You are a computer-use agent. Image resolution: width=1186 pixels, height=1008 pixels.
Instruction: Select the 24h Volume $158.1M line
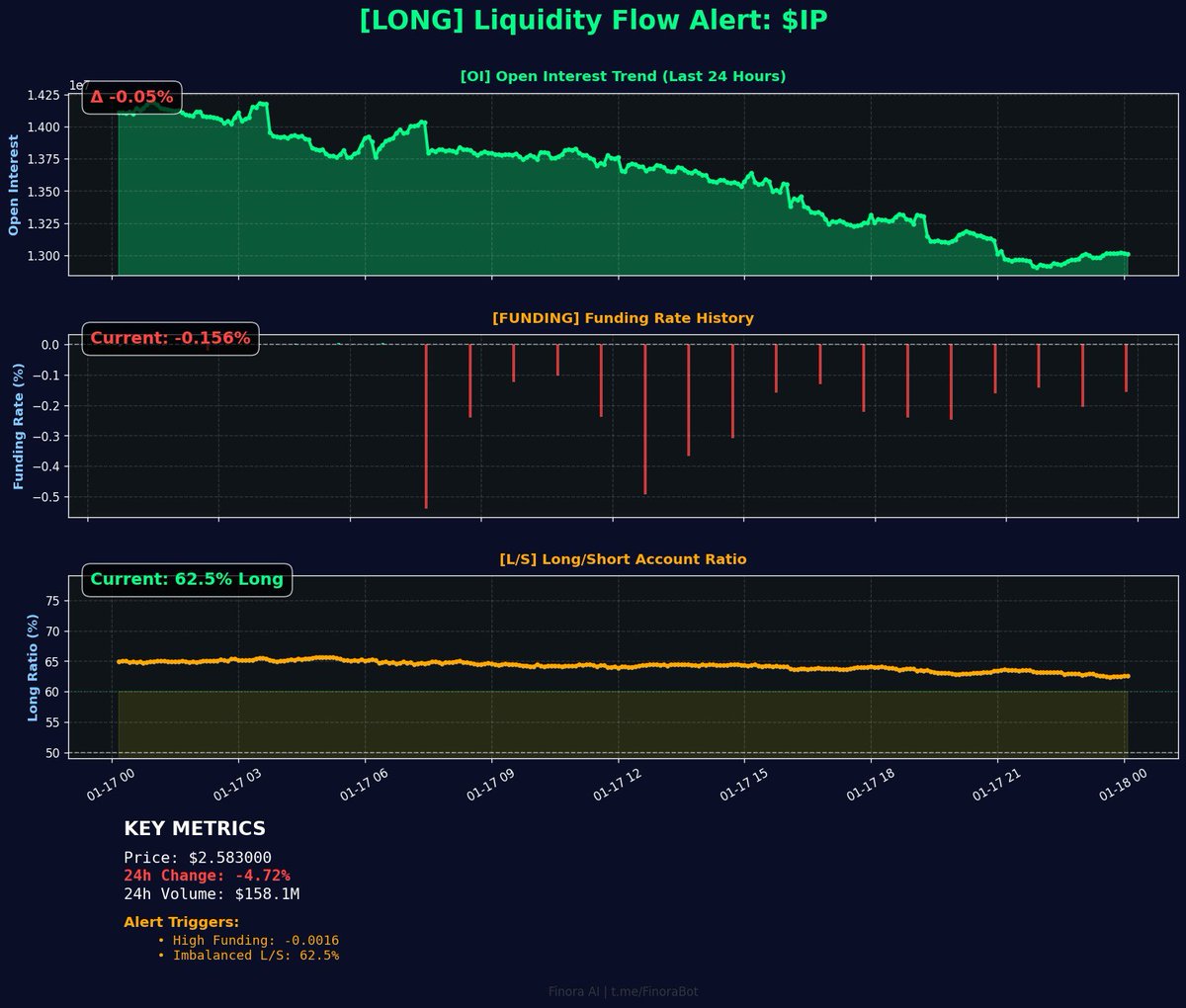pyautogui.click(x=212, y=894)
